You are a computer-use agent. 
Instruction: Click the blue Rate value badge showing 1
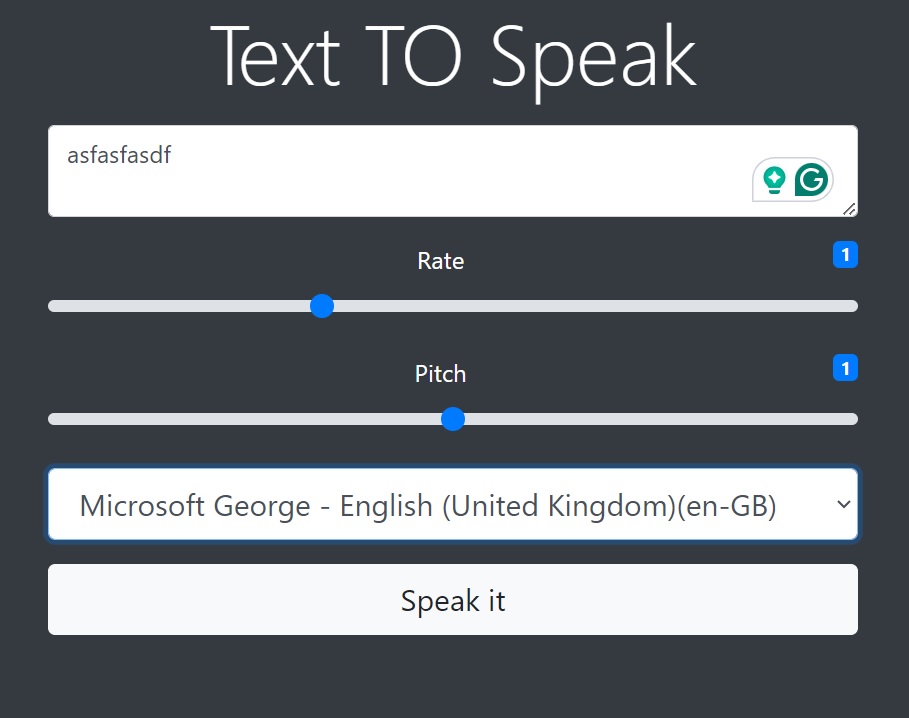pyautogui.click(x=845, y=255)
